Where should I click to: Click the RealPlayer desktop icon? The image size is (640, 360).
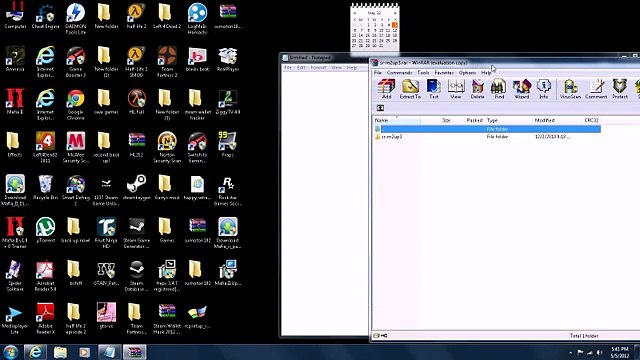point(228,59)
